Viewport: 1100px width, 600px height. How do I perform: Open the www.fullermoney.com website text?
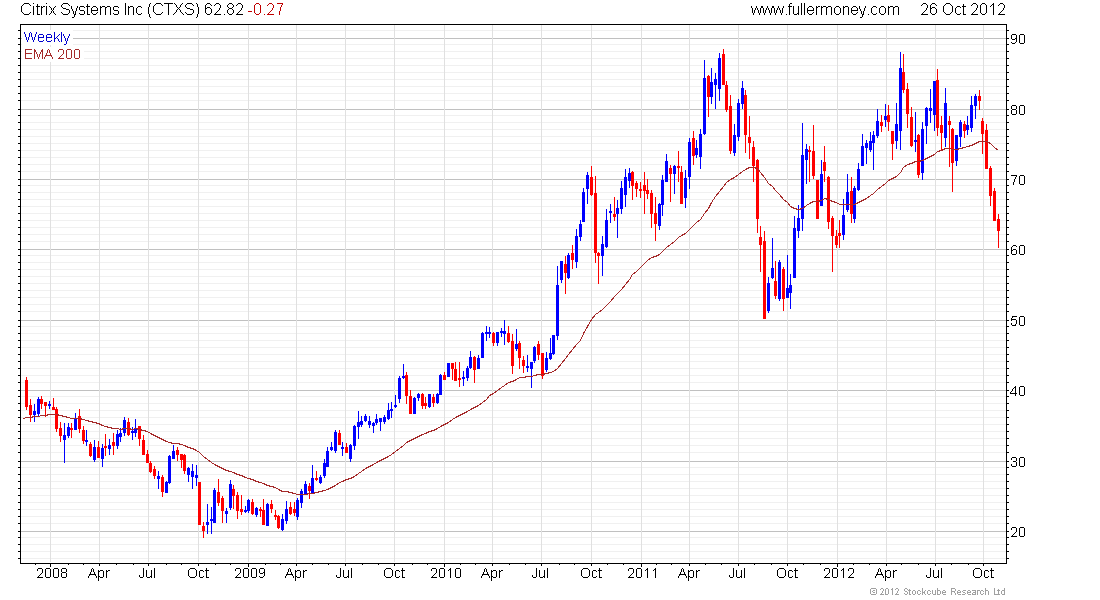pyautogui.click(x=825, y=10)
